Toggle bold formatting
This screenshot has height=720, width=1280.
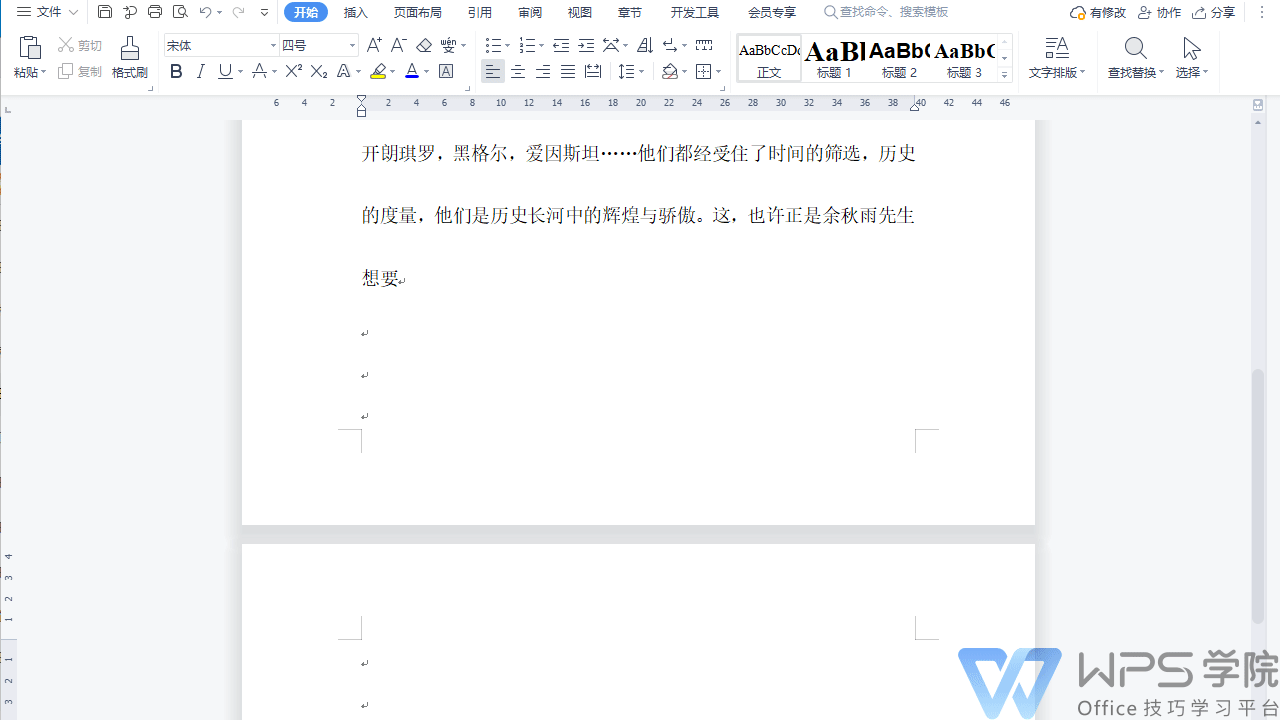pos(176,71)
